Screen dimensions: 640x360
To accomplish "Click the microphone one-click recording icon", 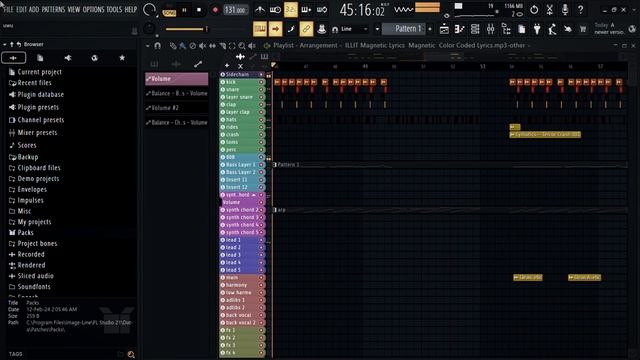I will point(565,10).
